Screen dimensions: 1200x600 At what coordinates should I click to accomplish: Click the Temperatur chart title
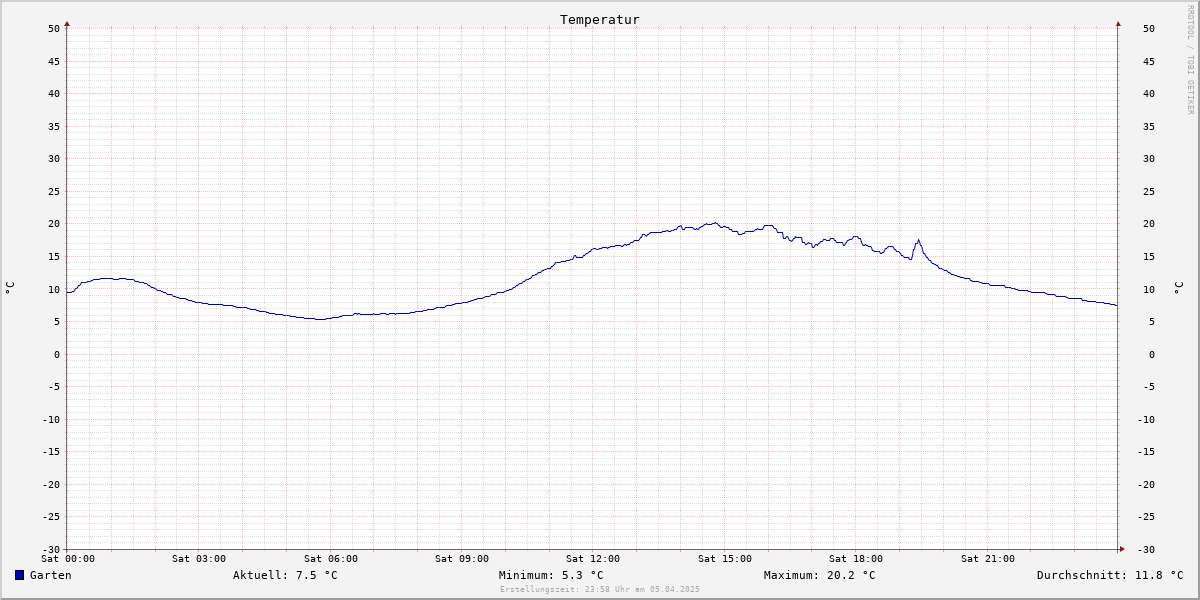click(600, 19)
